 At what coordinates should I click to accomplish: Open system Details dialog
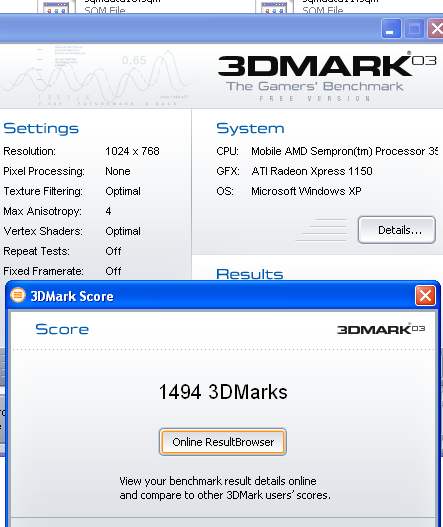click(x=397, y=230)
